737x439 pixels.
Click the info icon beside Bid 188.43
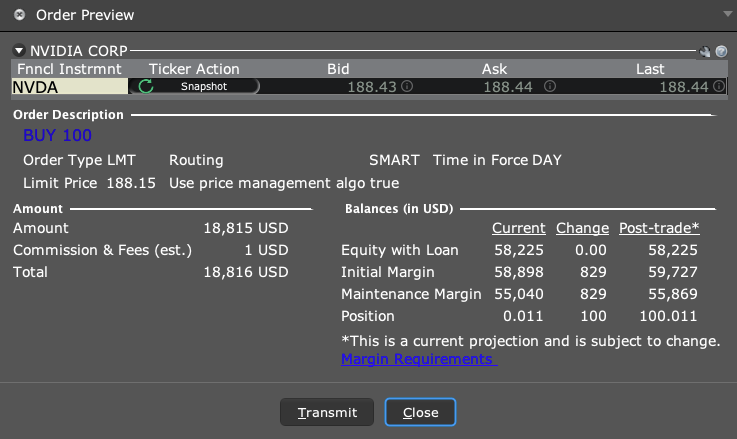point(407,86)
